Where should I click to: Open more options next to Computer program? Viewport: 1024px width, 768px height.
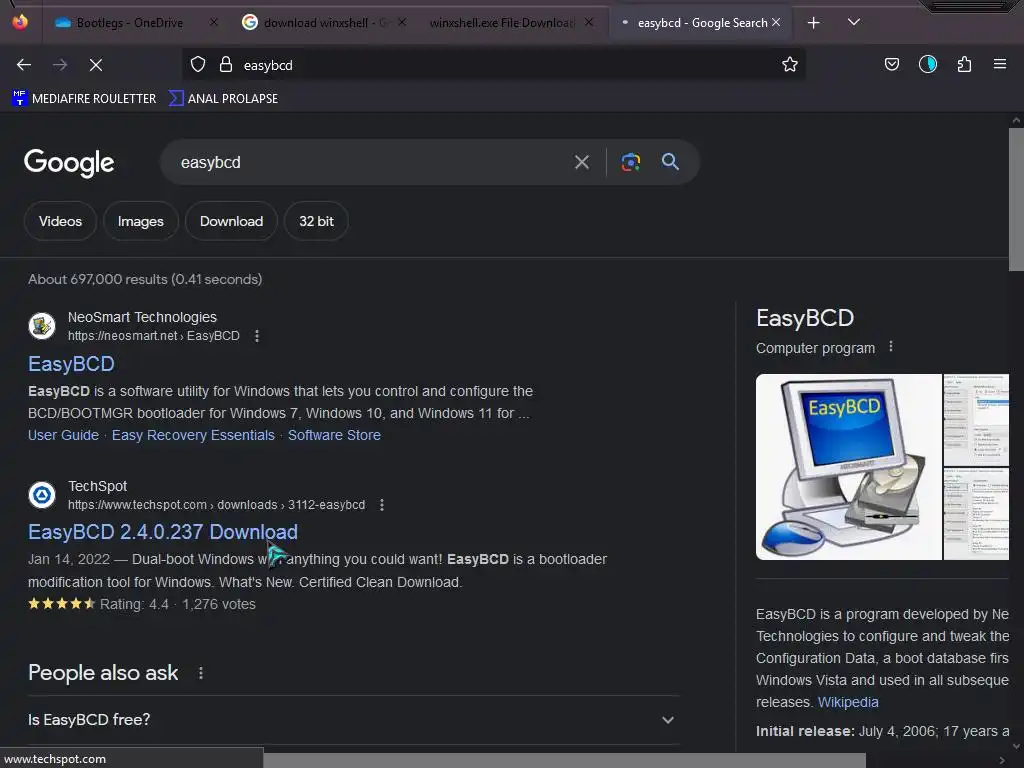click(x=891, y=347)
